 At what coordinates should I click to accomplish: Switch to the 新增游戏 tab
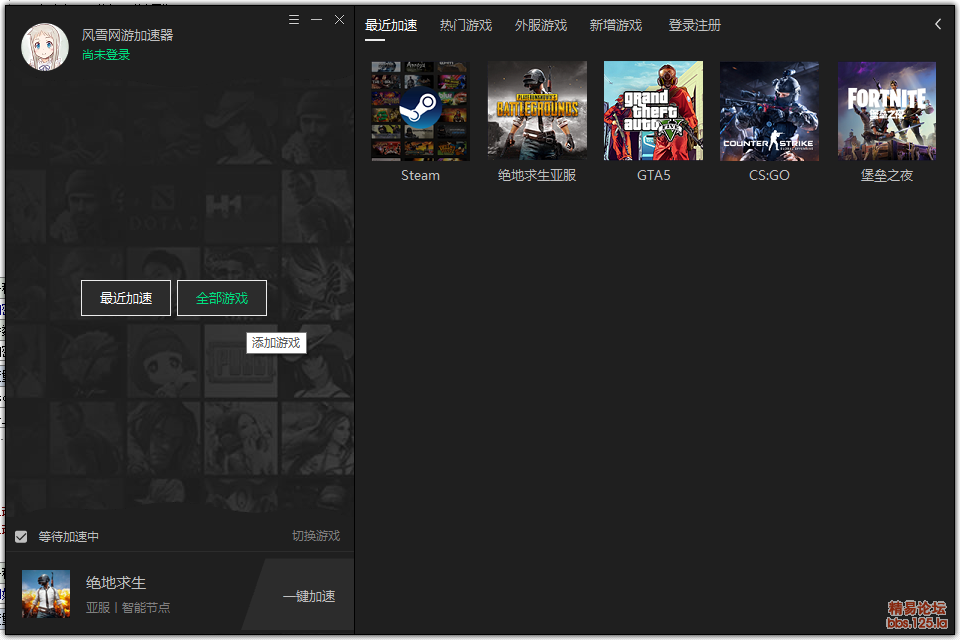coord(615,25)
